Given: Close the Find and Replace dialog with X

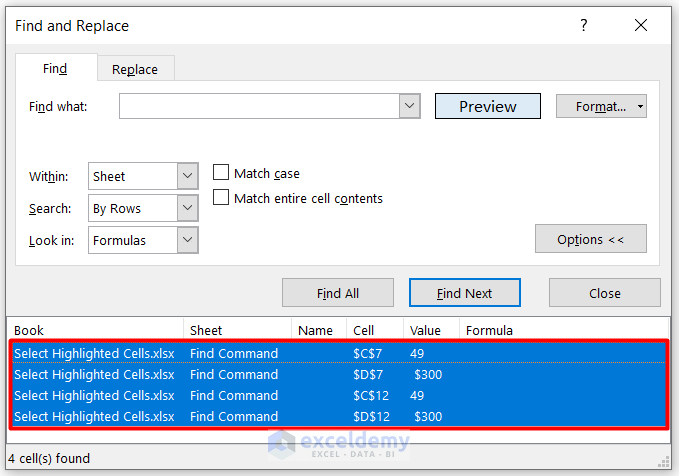Looking at the screenshot, I should pyautogui.click(x=641, y=26).
